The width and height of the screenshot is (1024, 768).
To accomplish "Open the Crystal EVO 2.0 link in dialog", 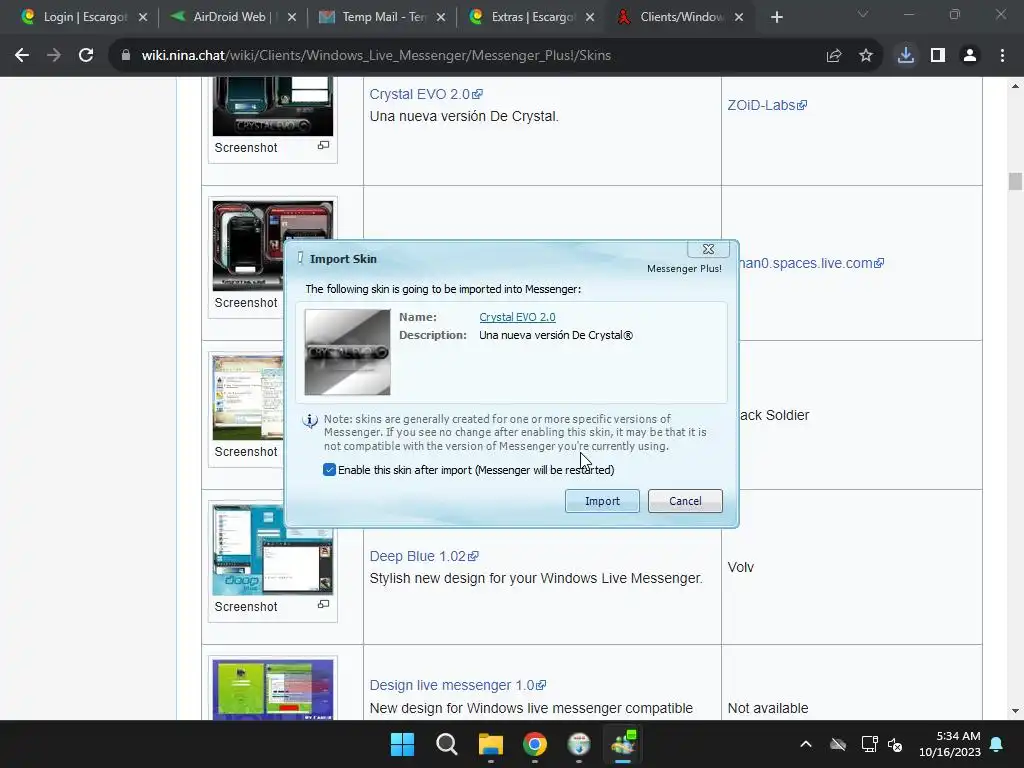I will click(517, 317).
